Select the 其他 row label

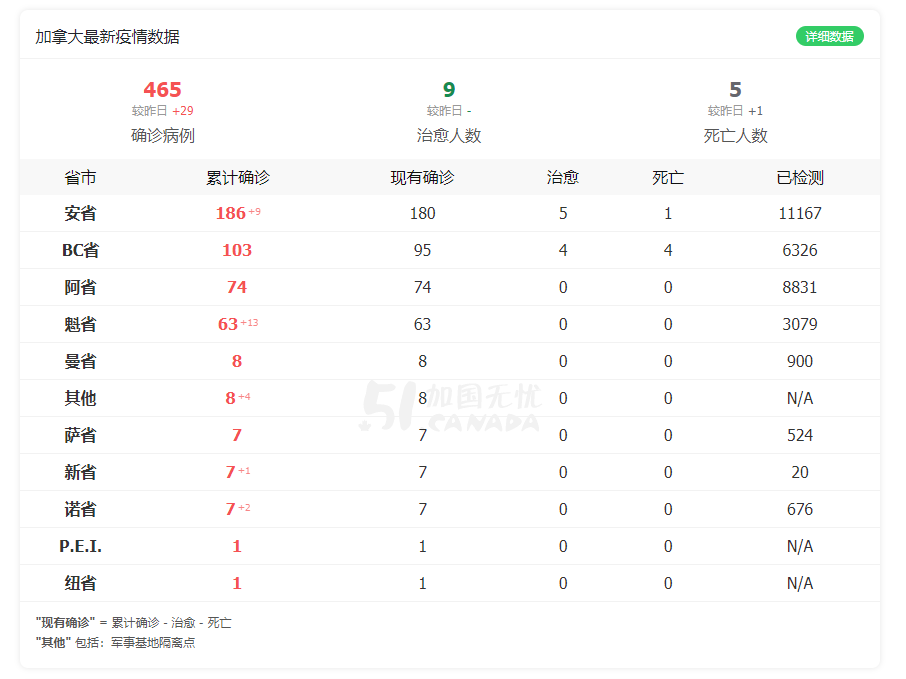click(80, 398)
